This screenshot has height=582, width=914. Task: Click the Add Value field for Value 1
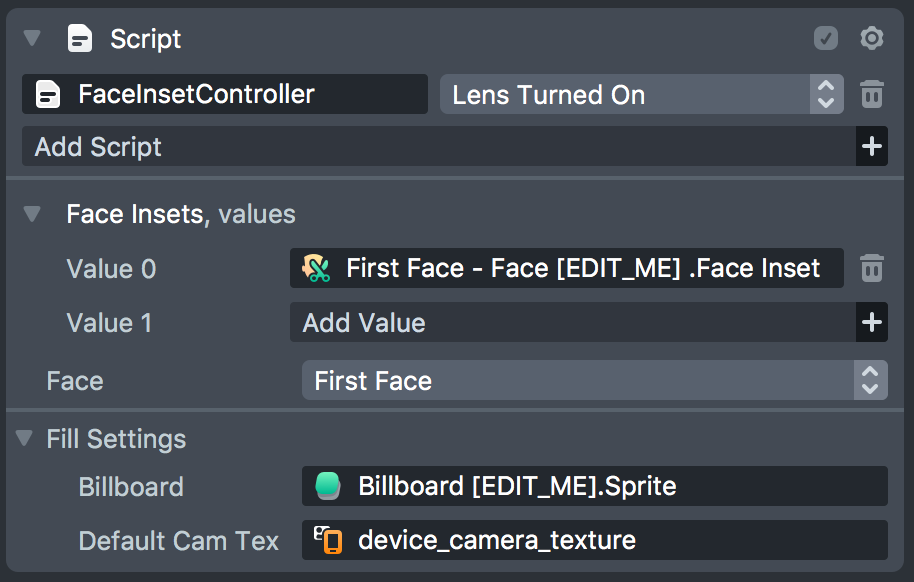point(572,322)
